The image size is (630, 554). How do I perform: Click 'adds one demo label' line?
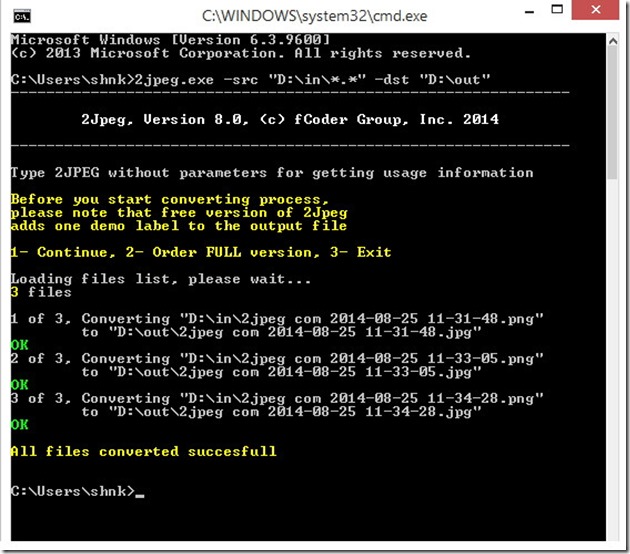pos(178,226)
